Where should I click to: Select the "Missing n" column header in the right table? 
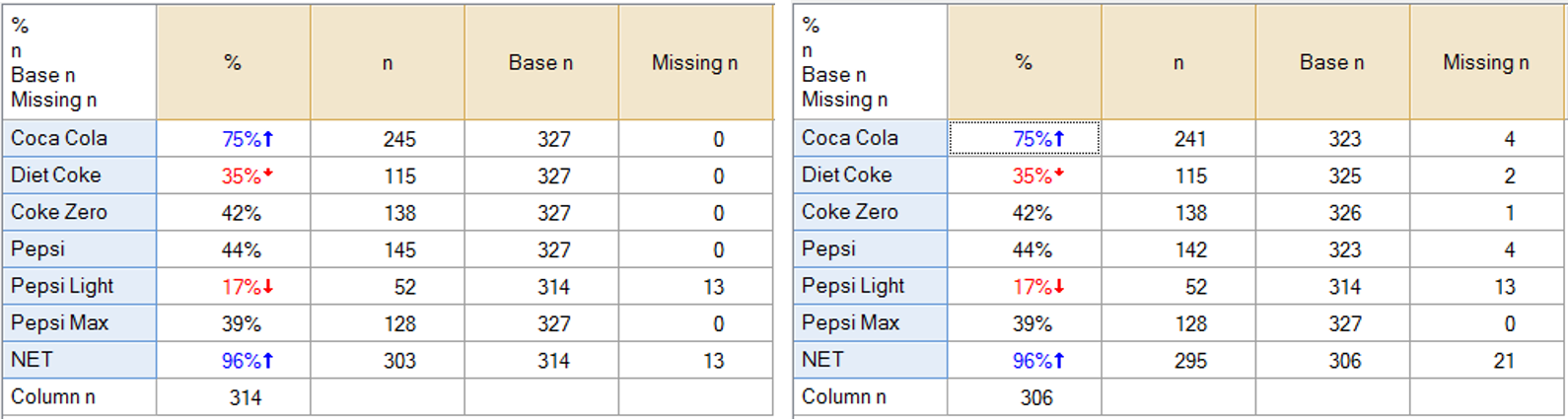[x=1485, y=62]
